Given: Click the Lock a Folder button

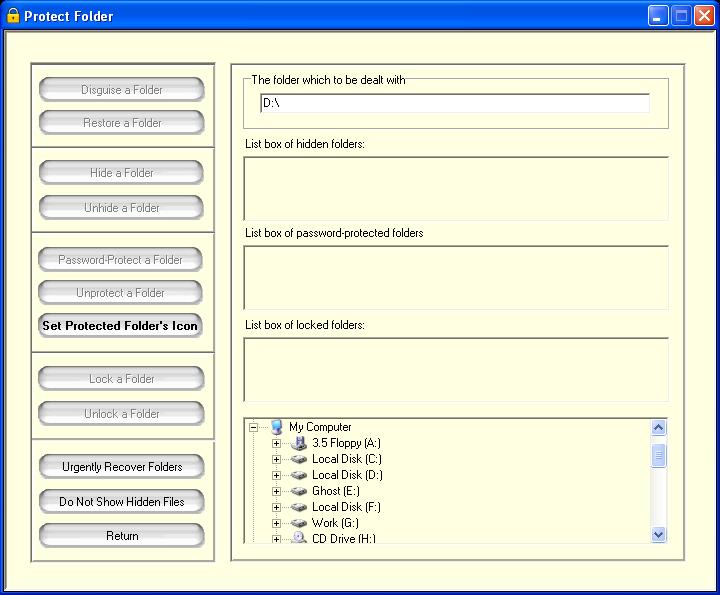Looking at the screenshot, I should [122, 379].
